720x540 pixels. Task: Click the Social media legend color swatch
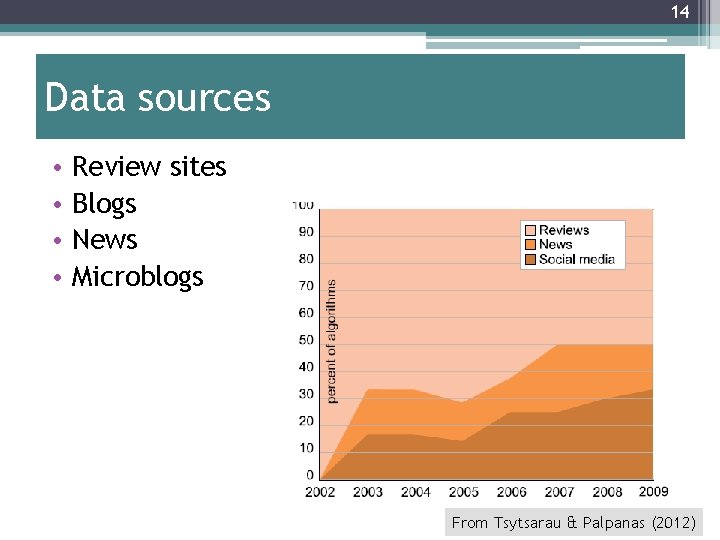click(530, 259)
